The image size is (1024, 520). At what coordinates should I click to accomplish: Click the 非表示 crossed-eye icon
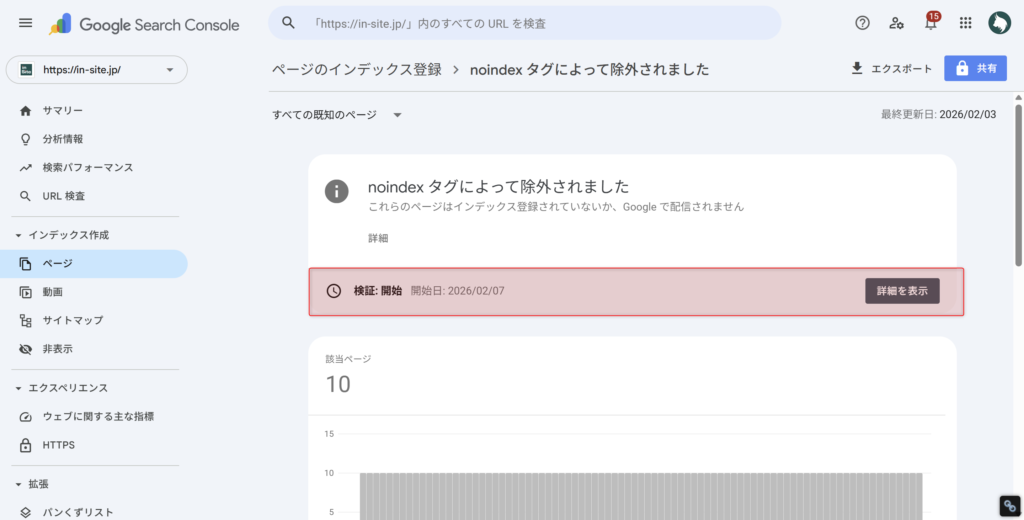click(25, 349)
